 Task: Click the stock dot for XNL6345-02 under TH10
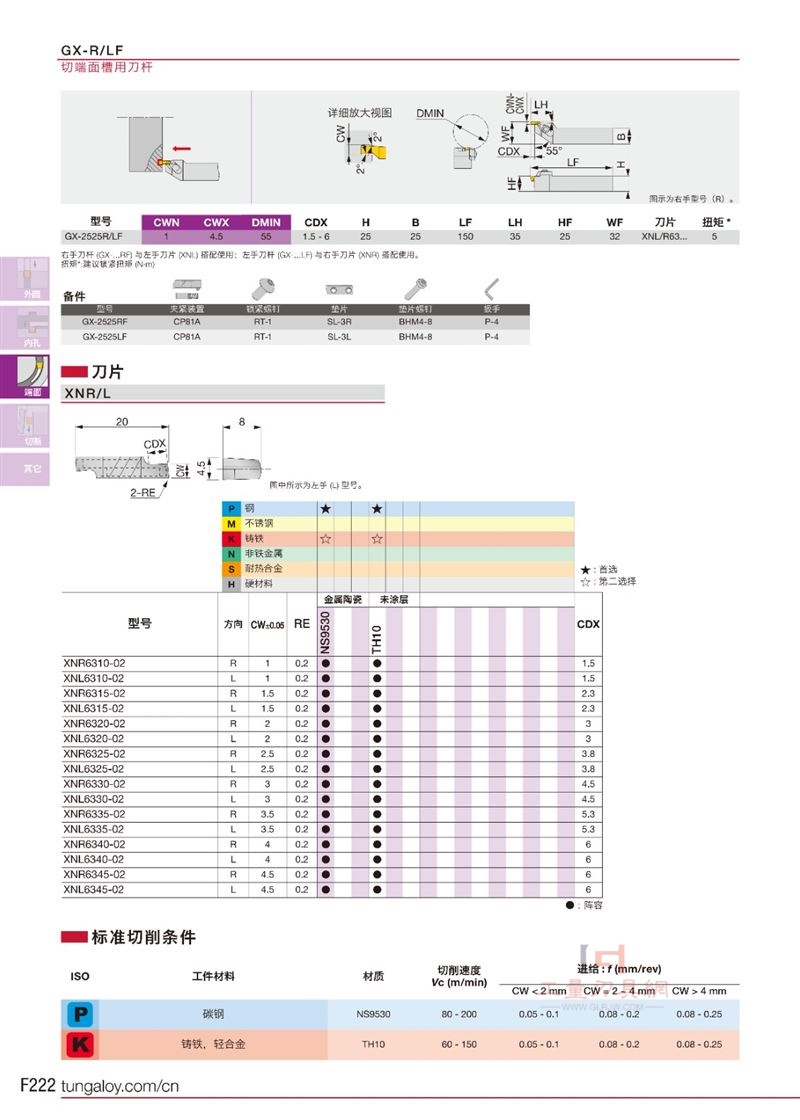pyautogui.click(x=376, y=889)
